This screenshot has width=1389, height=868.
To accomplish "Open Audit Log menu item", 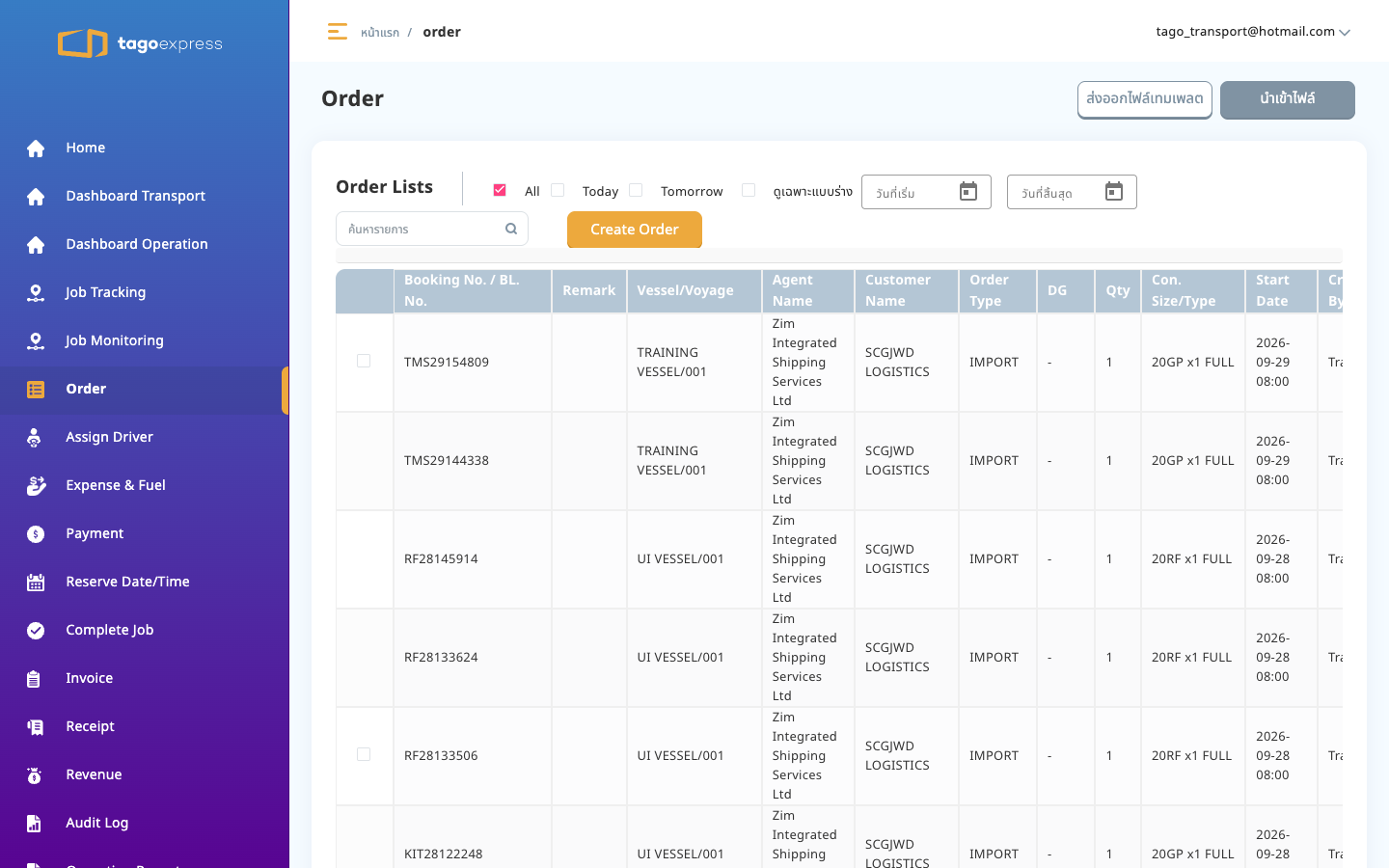I will click(x=145, y=823).
